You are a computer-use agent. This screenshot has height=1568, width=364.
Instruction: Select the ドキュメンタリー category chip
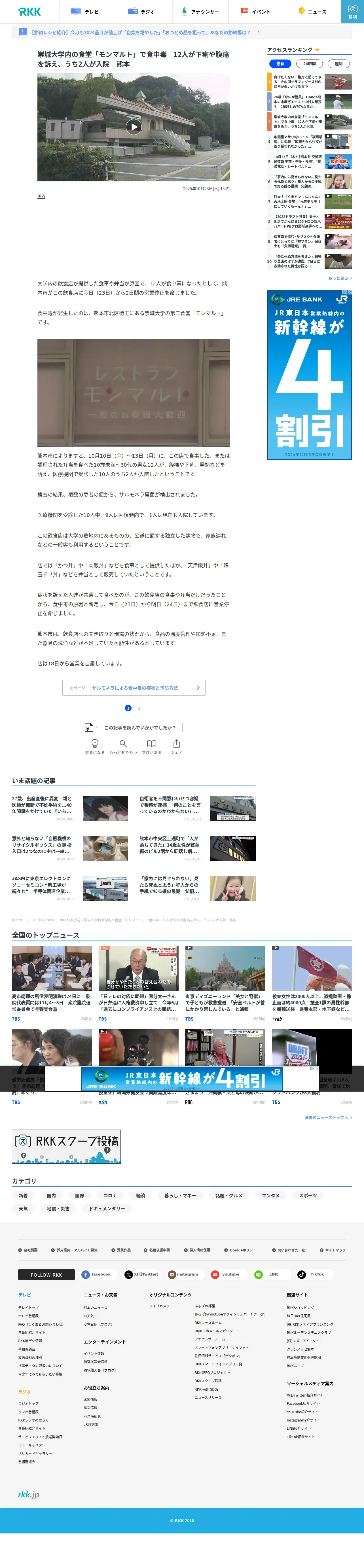point(107,1209)
